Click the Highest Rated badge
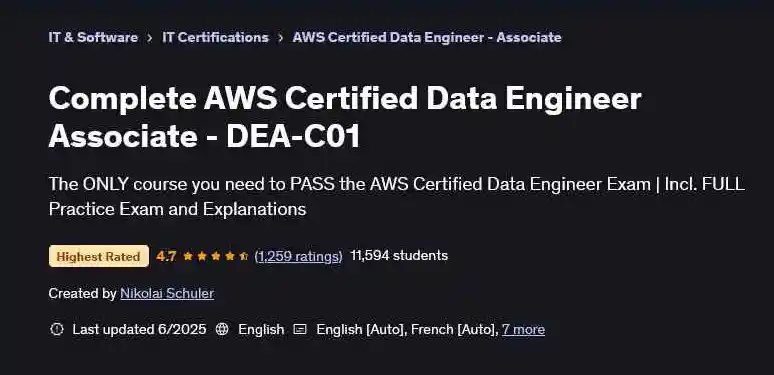 pos(99,256)
